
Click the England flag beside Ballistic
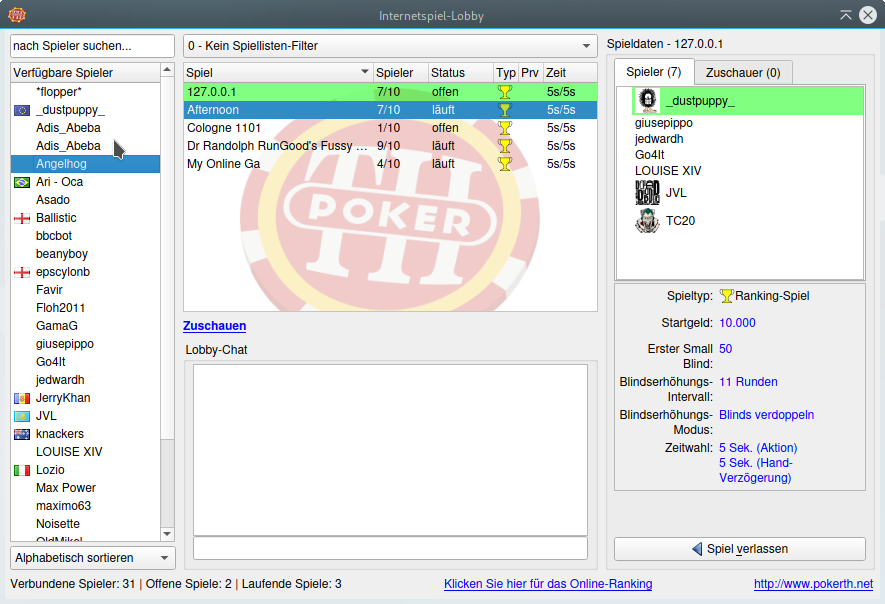tap(22, 218)
